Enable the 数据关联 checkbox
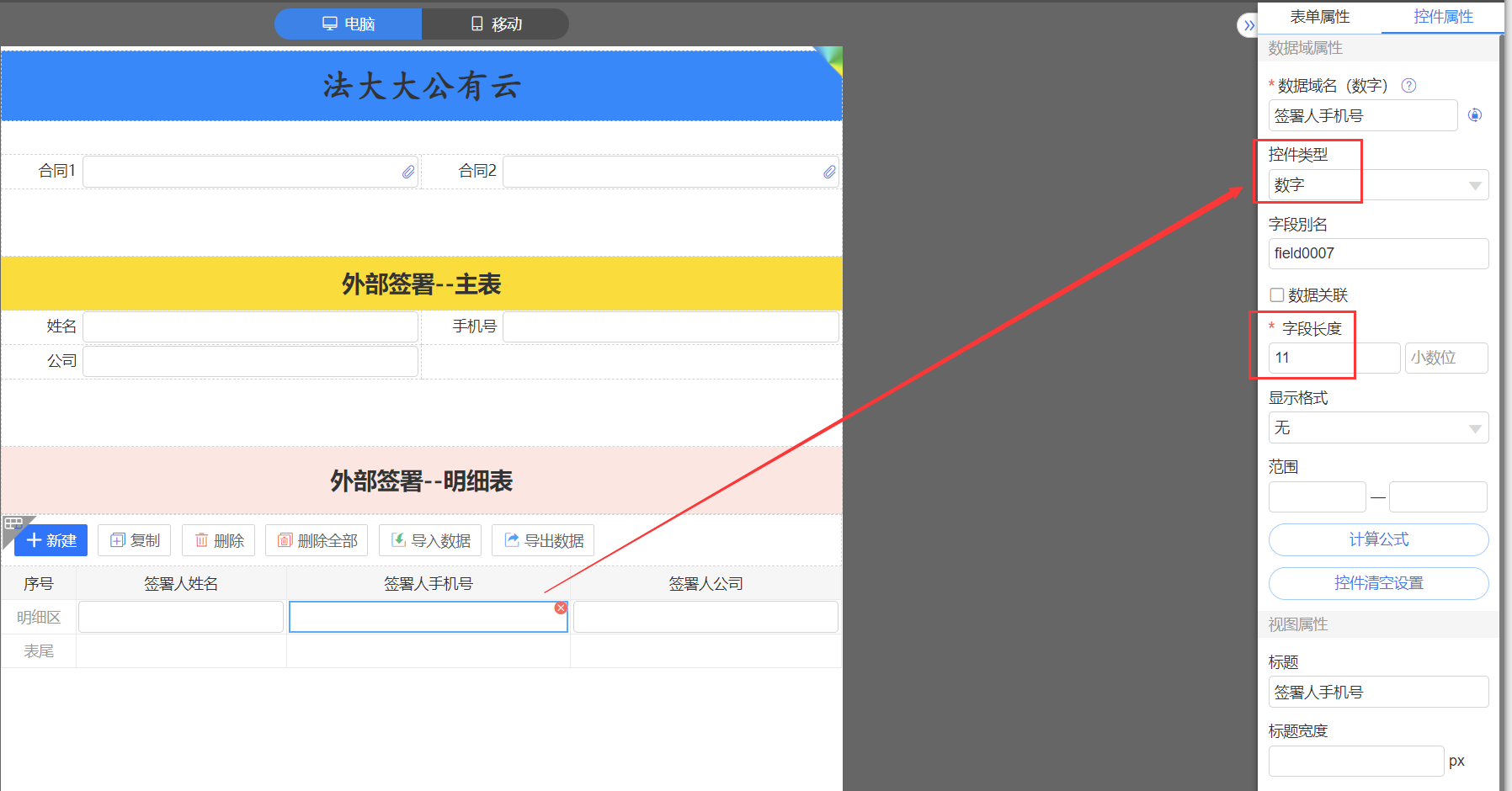Image resolution: width=1512 pixels, height=791 pixels. coord(1277,295)
